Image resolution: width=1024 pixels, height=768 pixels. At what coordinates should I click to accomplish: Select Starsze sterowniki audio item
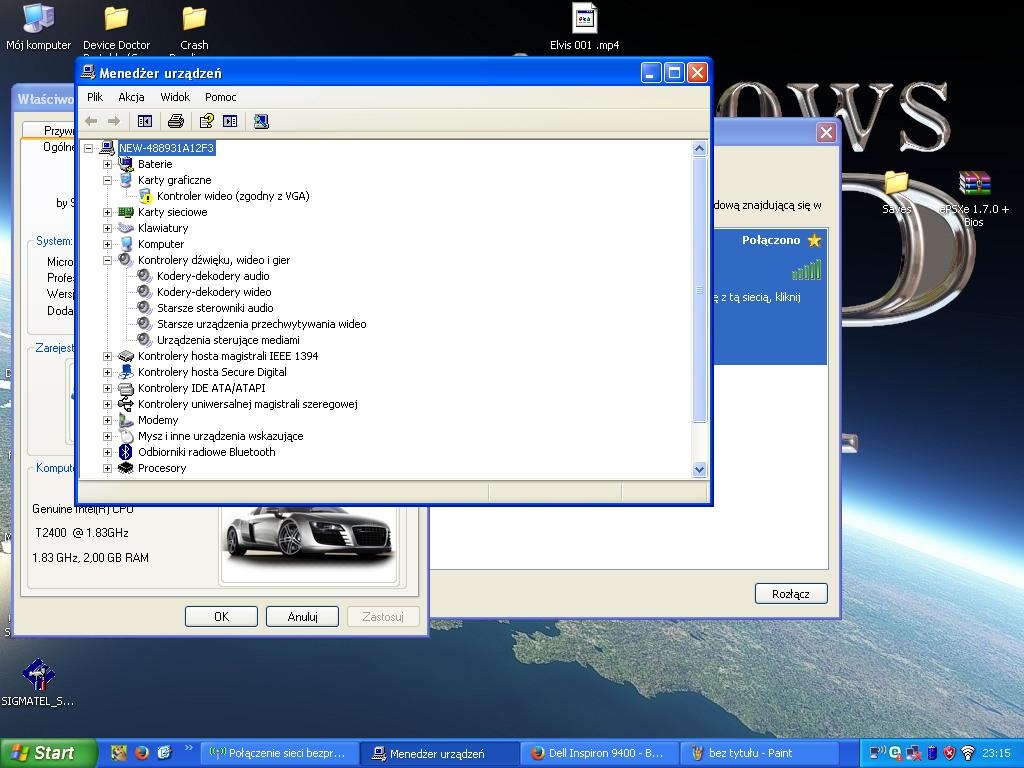point(215,308)
